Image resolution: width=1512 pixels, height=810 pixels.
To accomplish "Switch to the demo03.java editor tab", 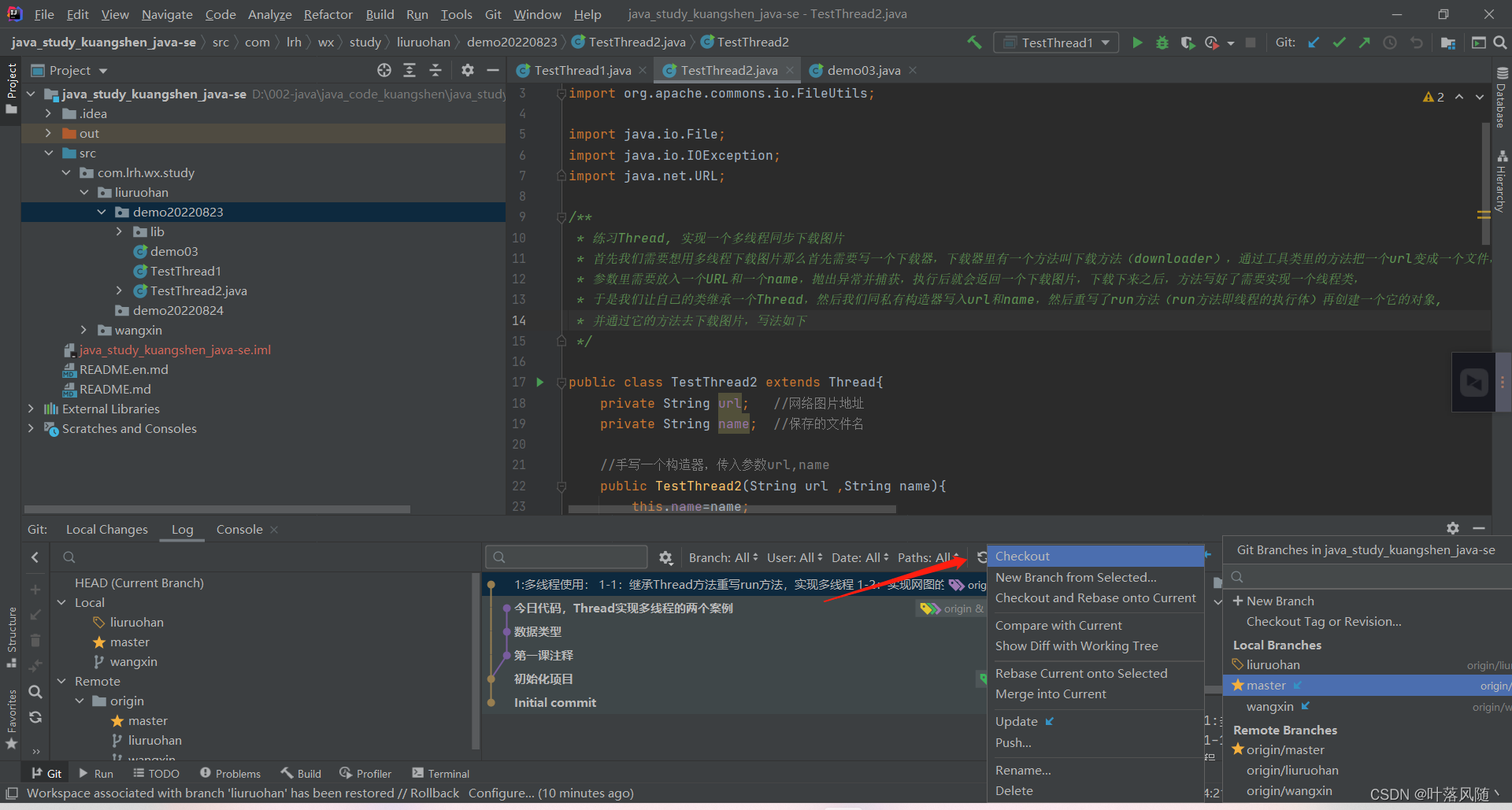I will point(863,70).
